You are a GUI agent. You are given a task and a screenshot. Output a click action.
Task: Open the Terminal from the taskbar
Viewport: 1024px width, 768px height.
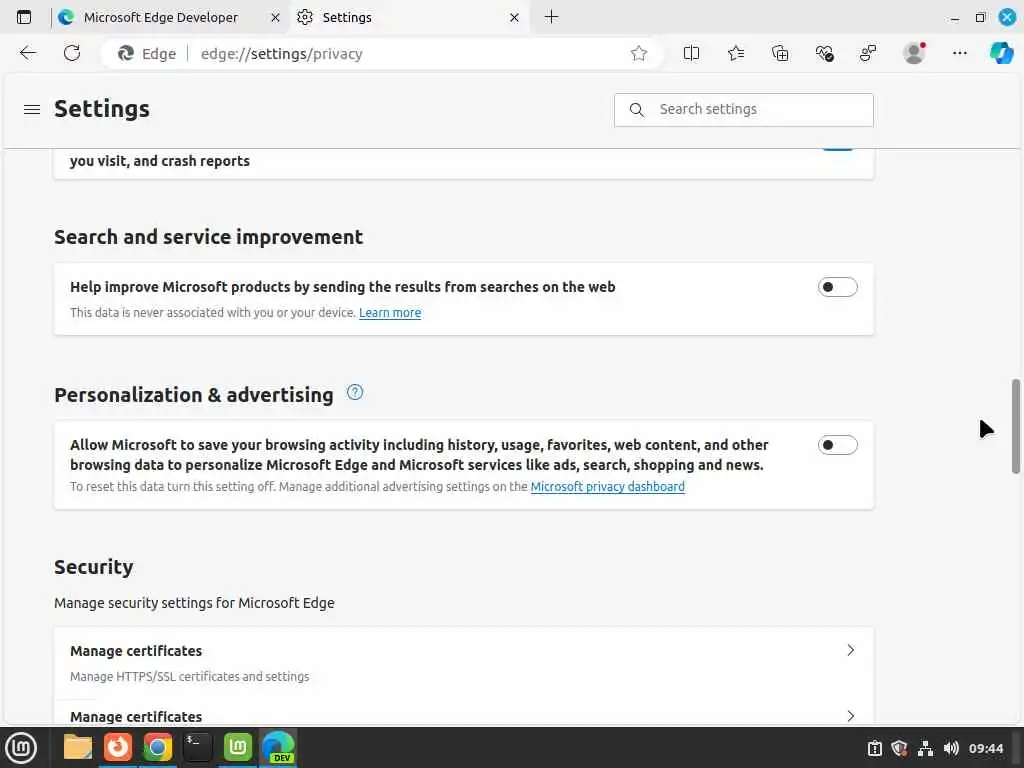198,747
